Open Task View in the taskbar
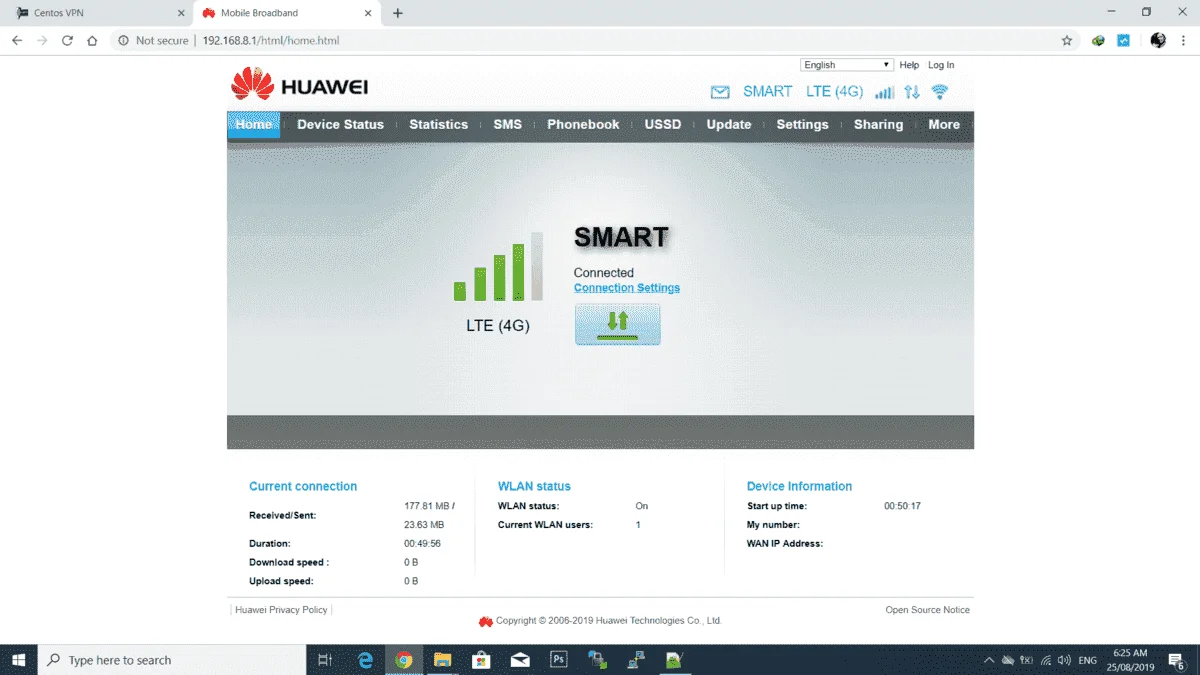1200x675 pixels. (x=325, y=660)
